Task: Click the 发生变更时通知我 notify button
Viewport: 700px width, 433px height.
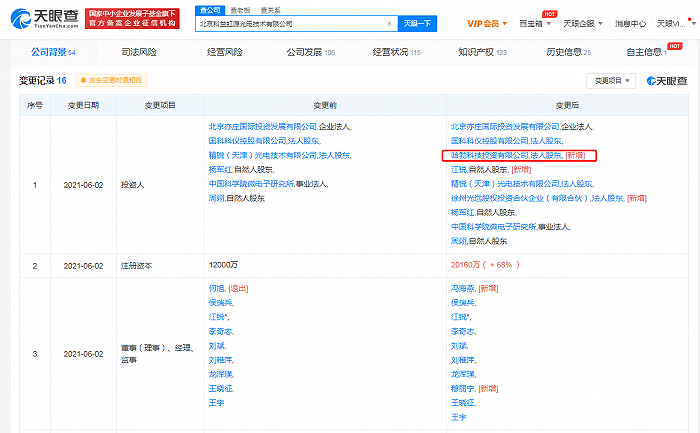Action: (x=111, y=80)
